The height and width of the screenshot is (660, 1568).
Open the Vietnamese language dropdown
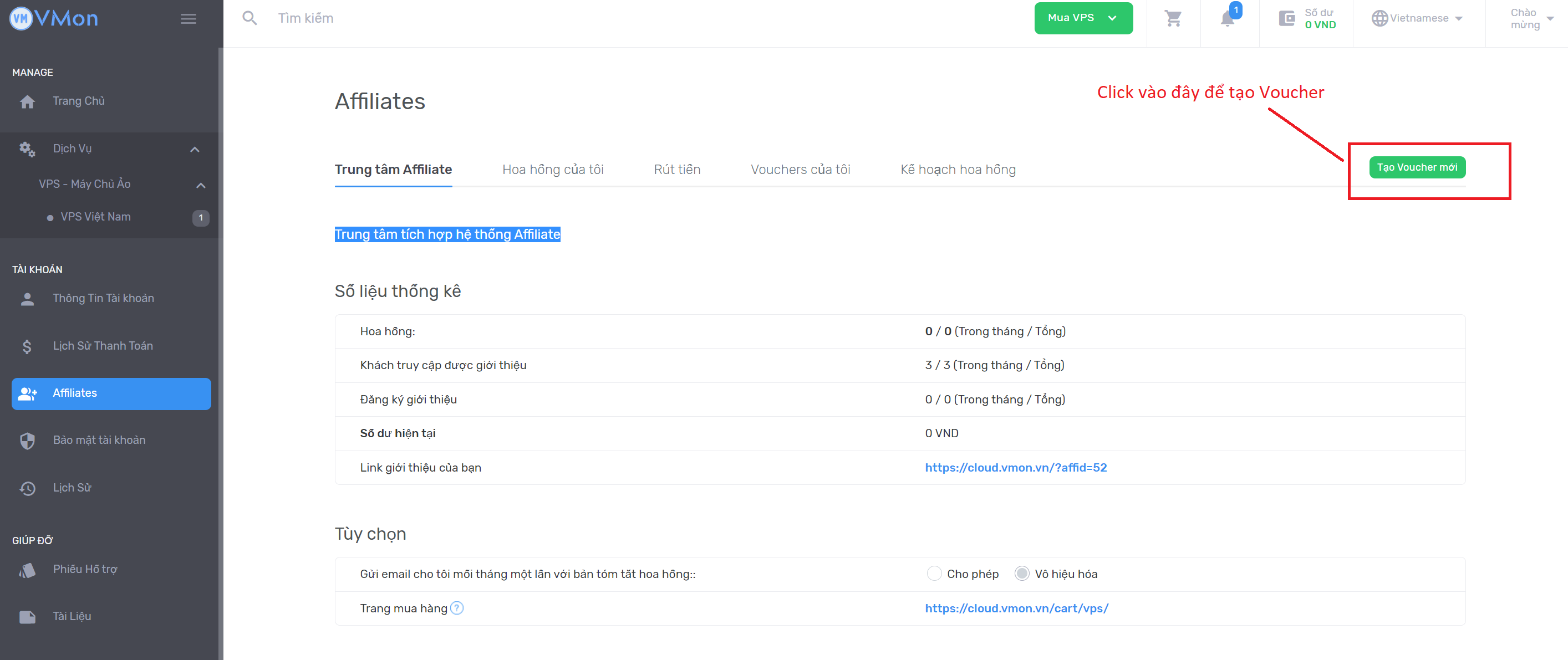(1417, 18)
